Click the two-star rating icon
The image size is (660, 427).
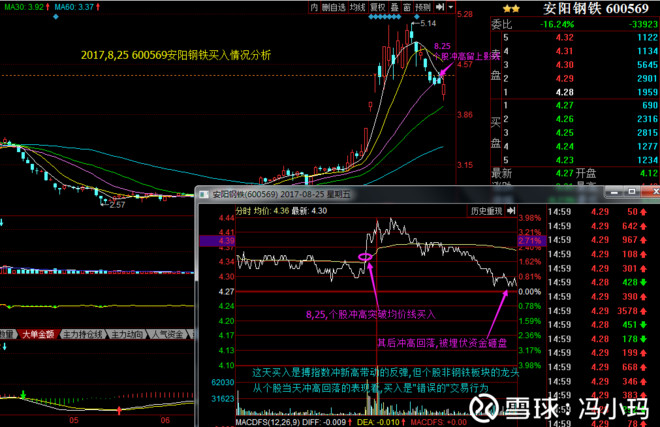click(511, 8)
